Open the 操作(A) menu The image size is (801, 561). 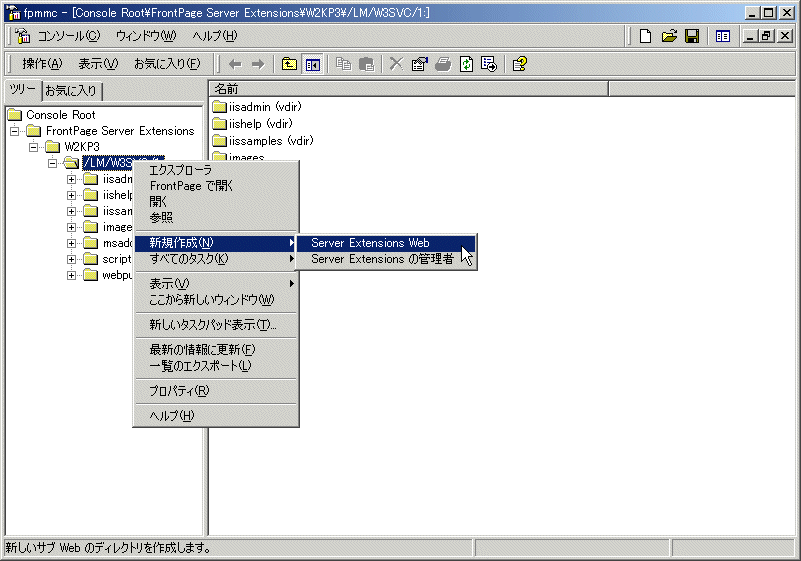(x=42, y=64)
